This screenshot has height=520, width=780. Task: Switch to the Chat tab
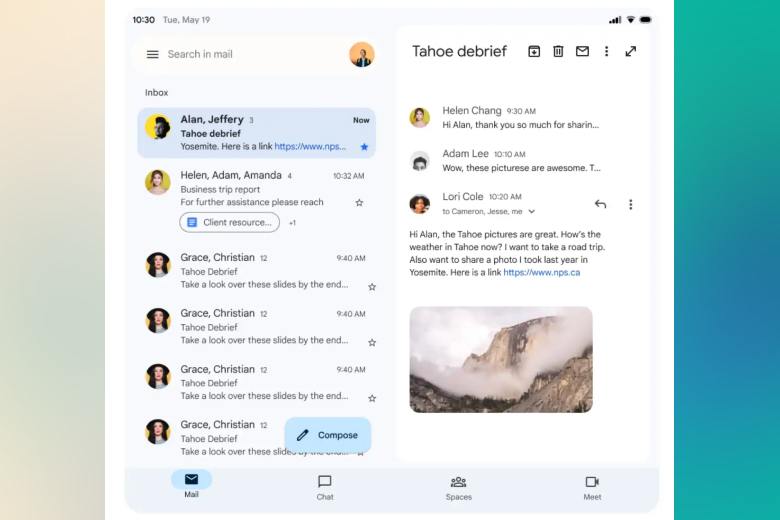[325, 488]
